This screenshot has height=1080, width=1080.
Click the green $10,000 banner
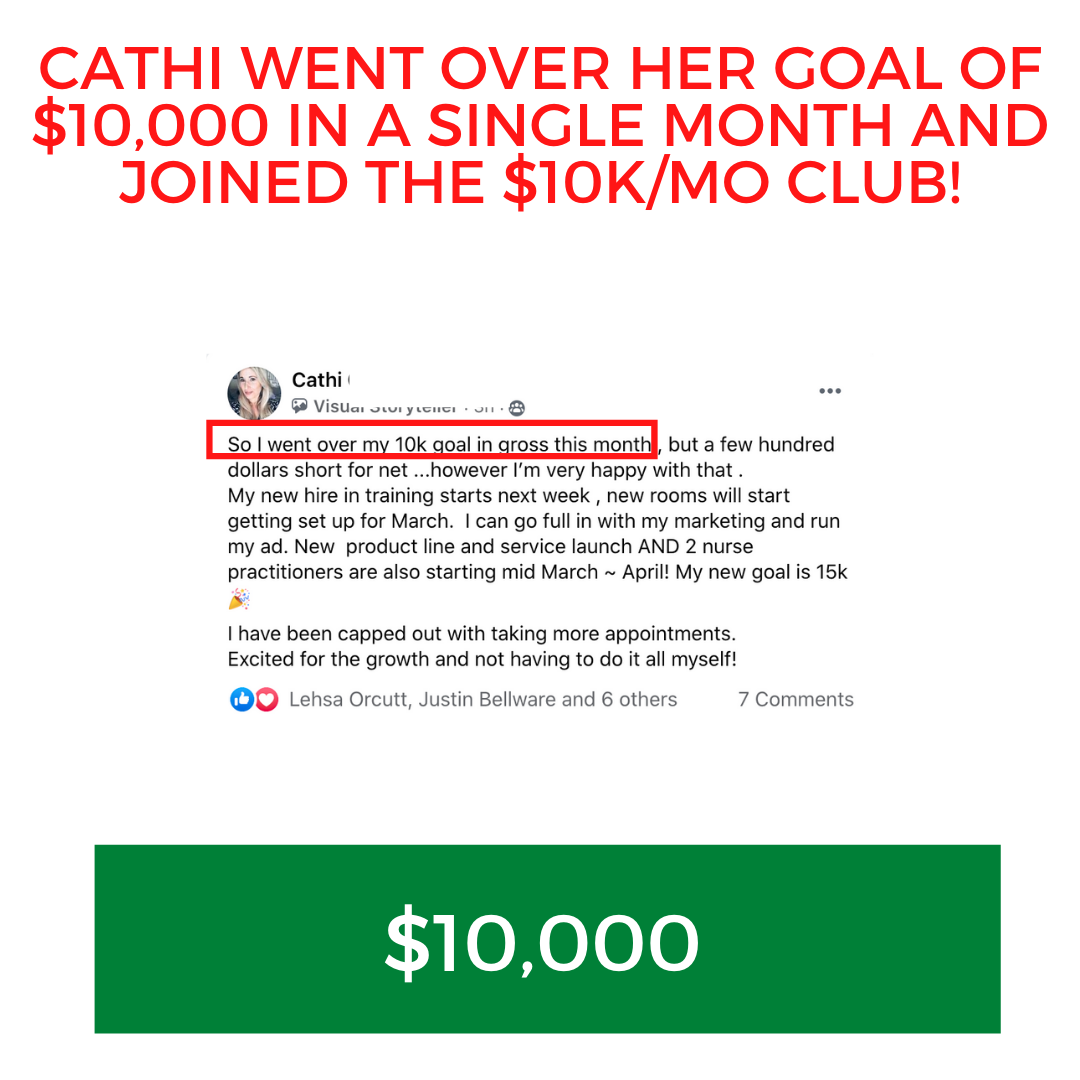coord(547,939)
